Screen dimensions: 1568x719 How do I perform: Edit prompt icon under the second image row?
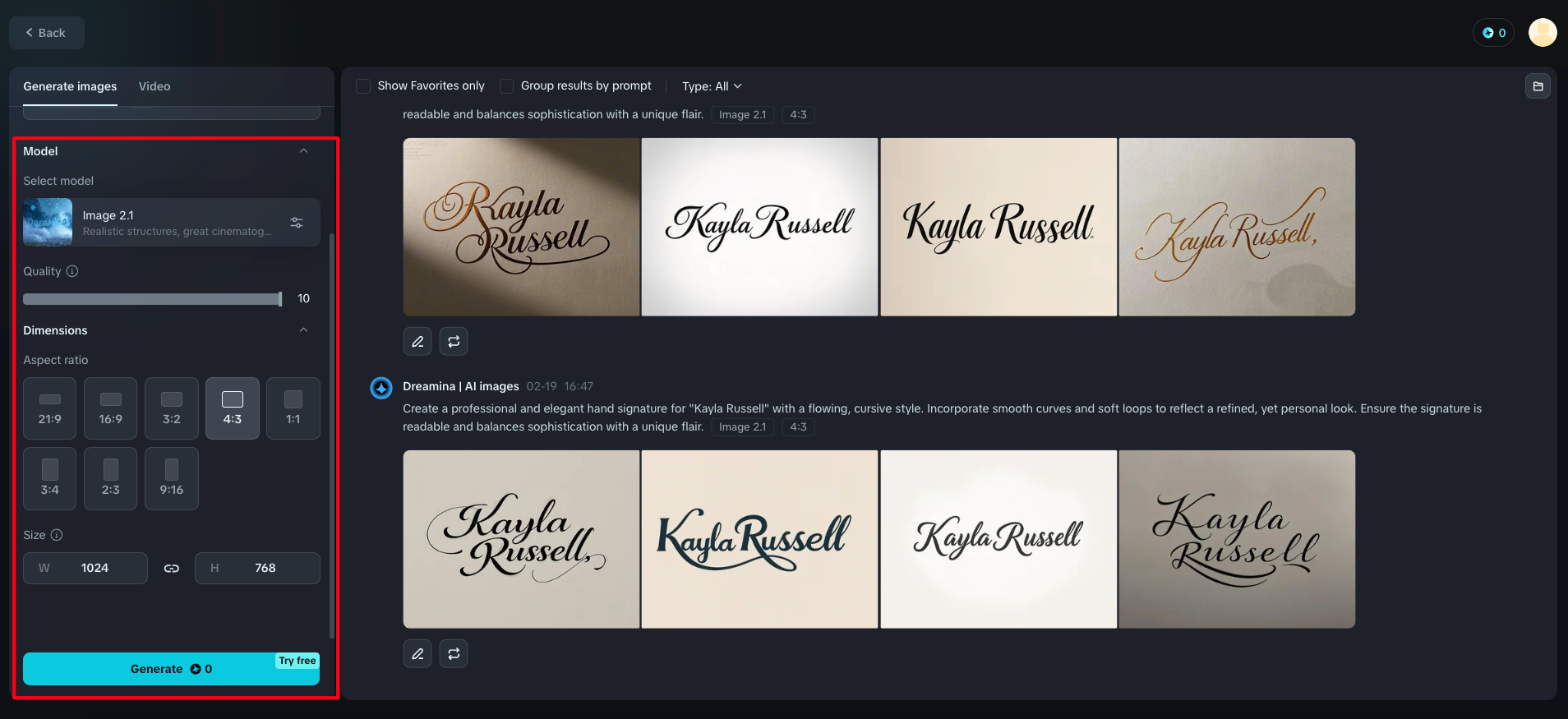[x=417, y=653]
